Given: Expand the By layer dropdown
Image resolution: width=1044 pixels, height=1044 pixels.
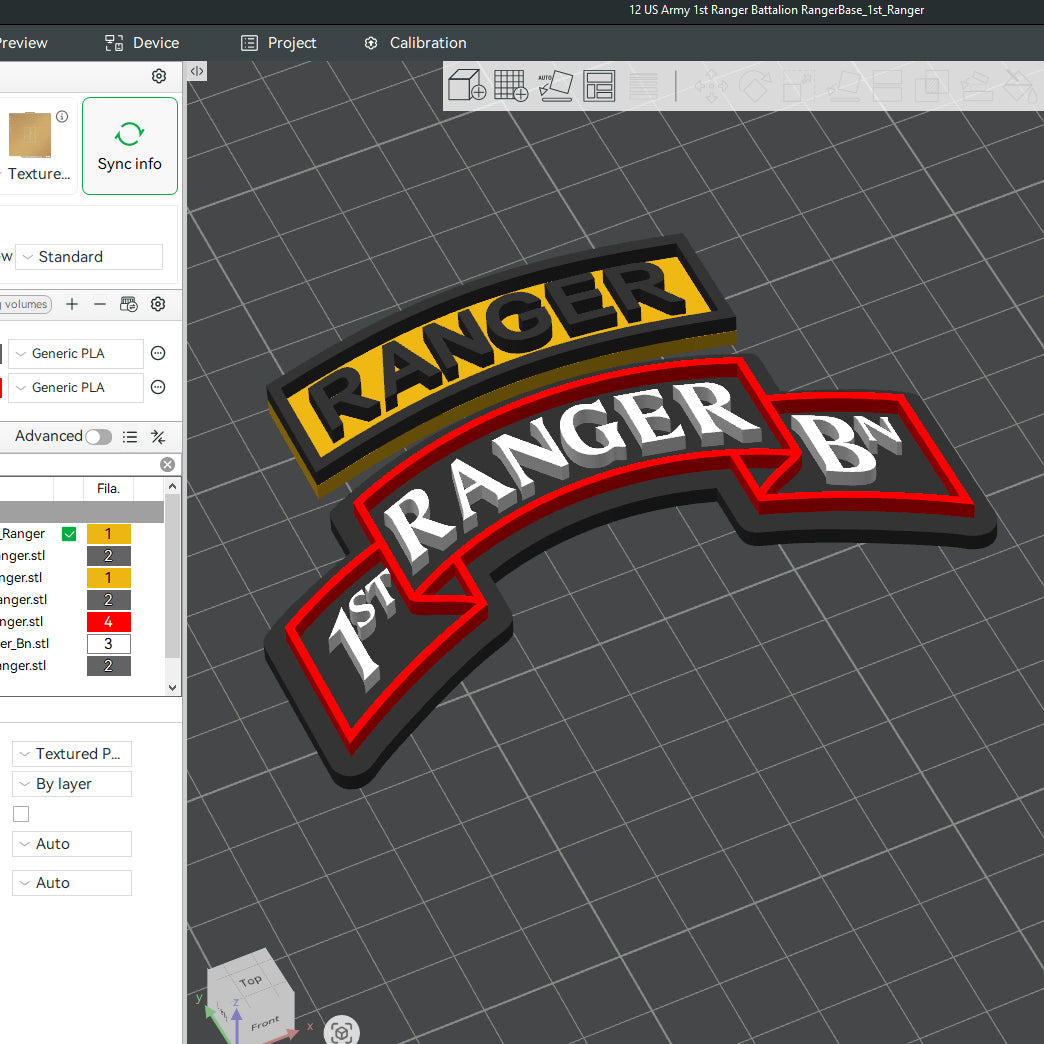Looking at the screenshot, I should pyautogui.click(x=71, y=784).
